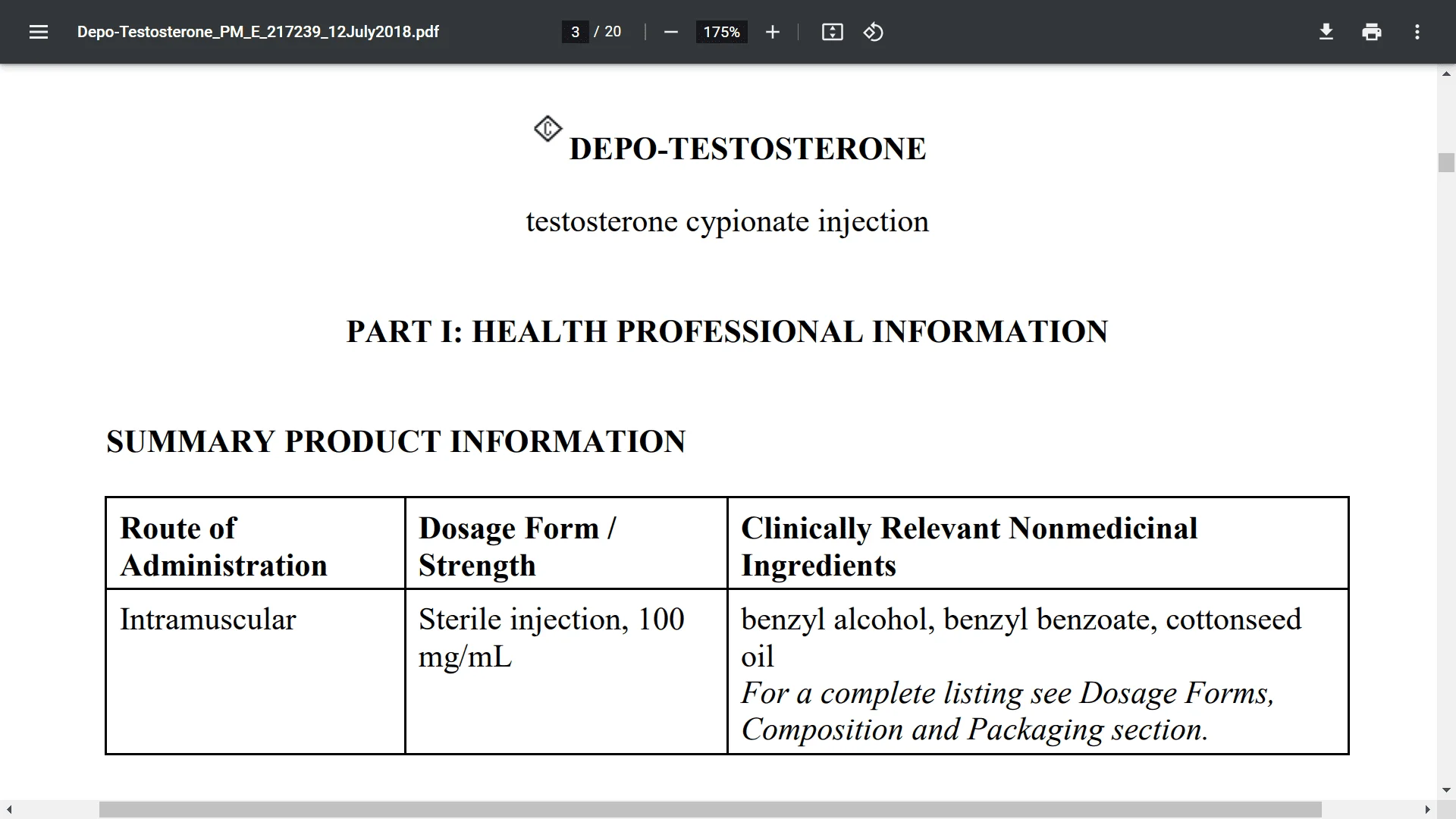Image resolution: width=1456 pixels, height=819 pixels.
Task: Click the scroll left arrow
Action: point(9,810)
